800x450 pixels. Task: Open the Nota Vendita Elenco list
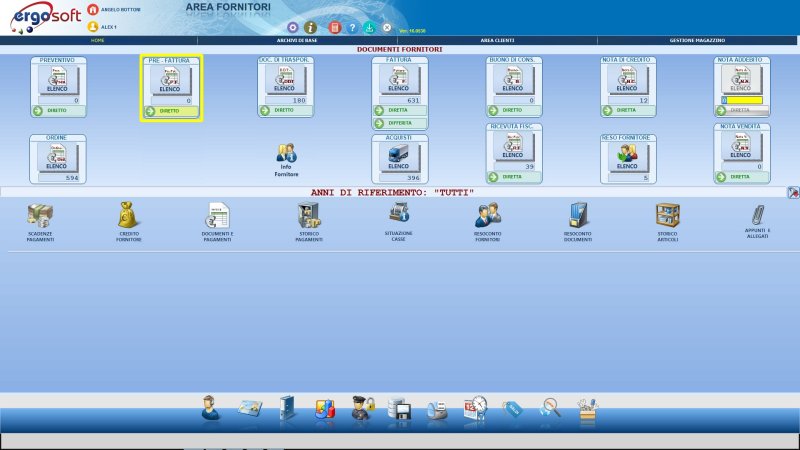[741, 146]
